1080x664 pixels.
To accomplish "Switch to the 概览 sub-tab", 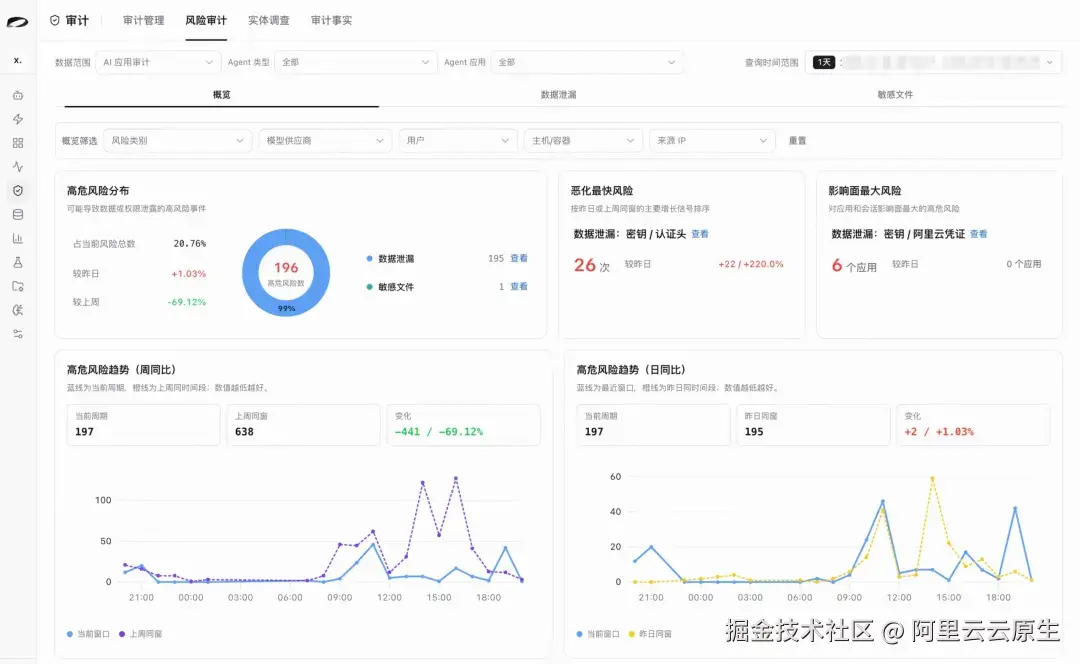I will pyautogui.click(x=222, y=94).
